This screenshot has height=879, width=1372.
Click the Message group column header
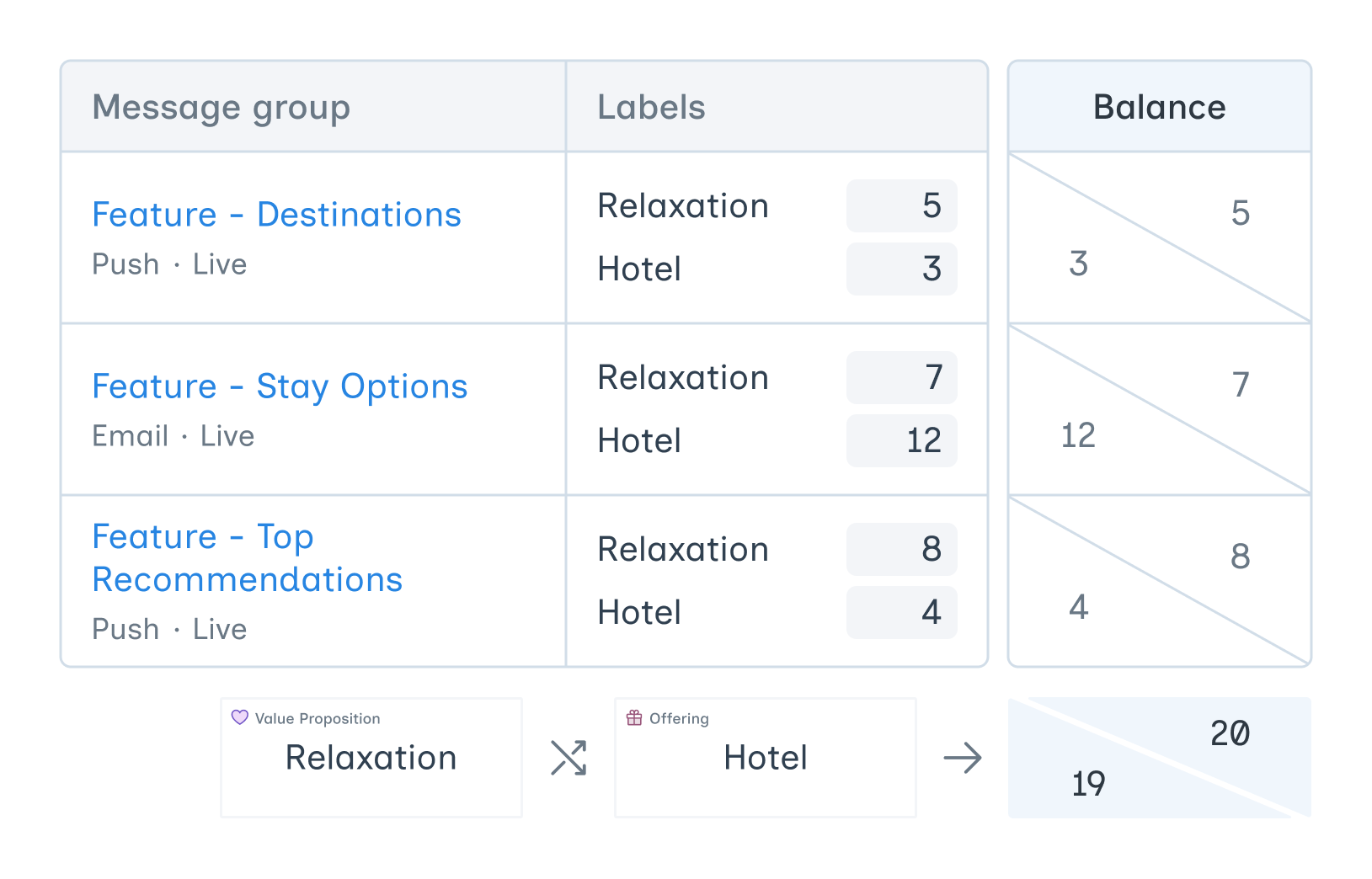221,108
